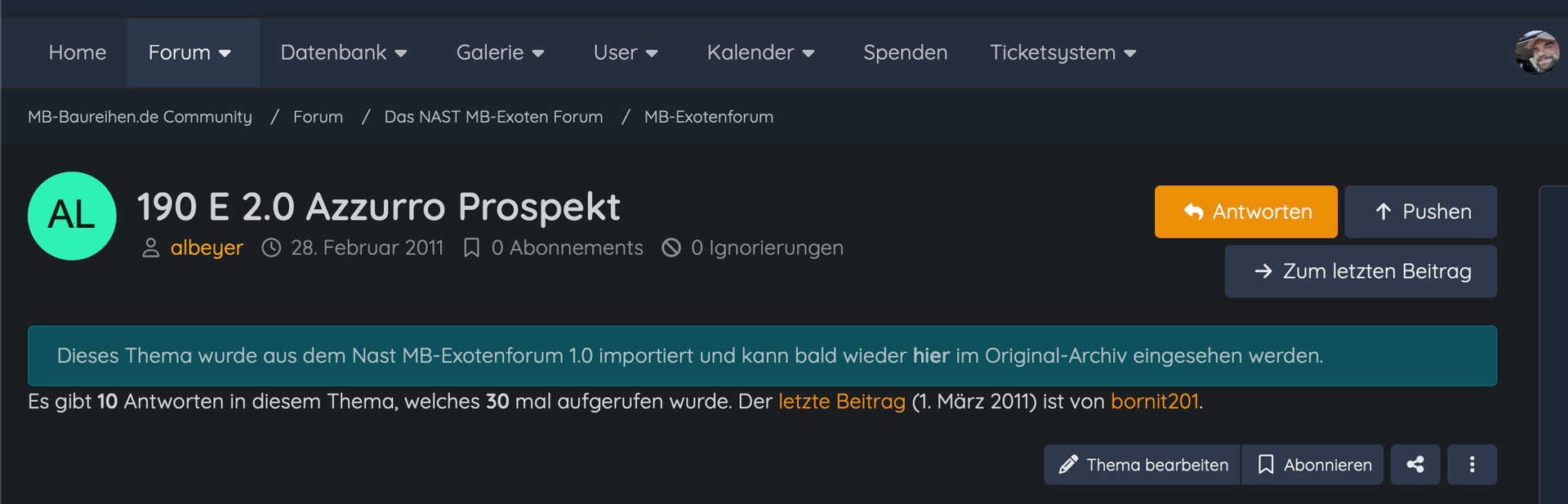
Task: Click the ignore icon beside 0 Ignorierungen
Action: [671, 248]
